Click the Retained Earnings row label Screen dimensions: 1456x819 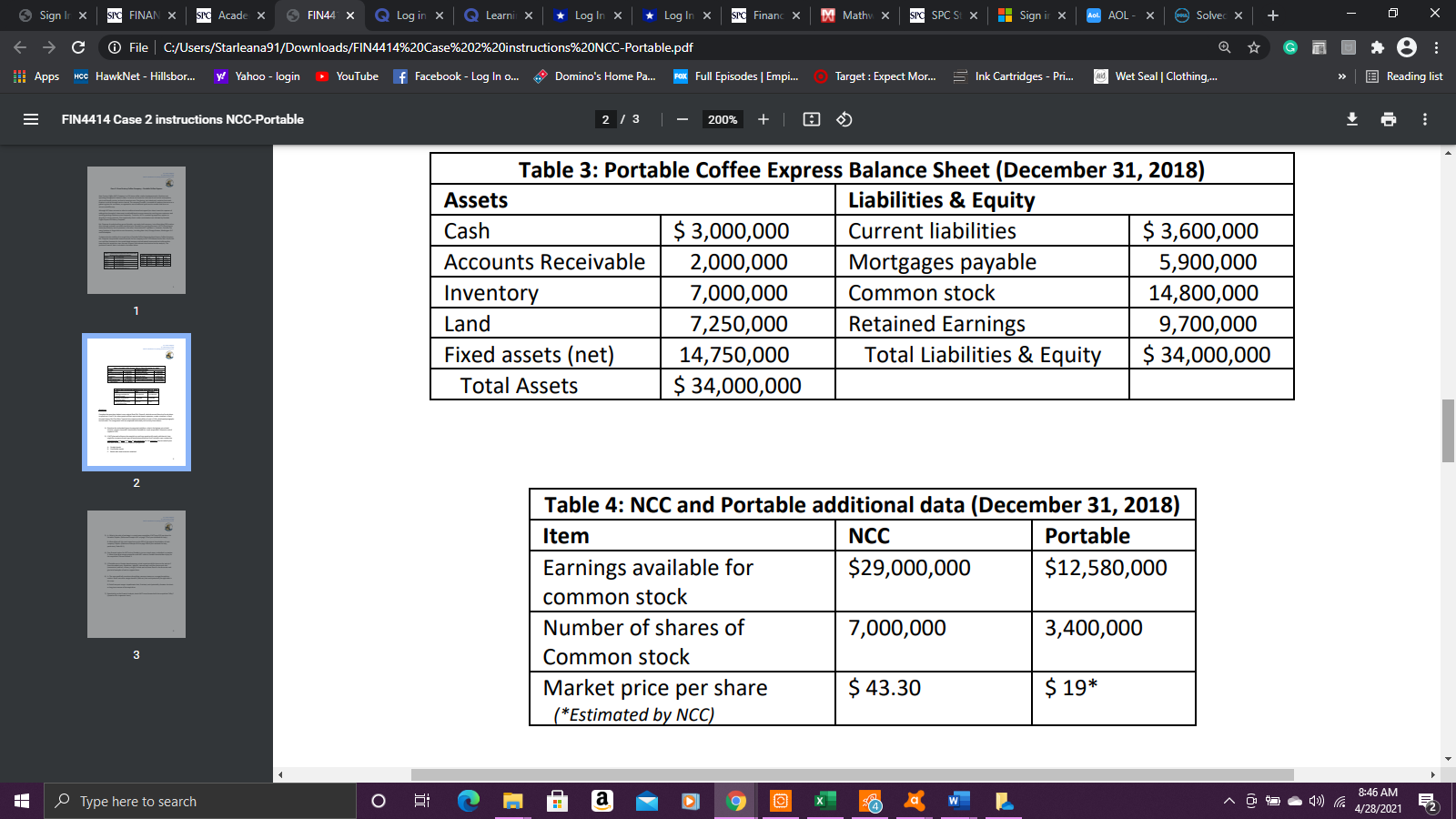click(x=936, y=324)
